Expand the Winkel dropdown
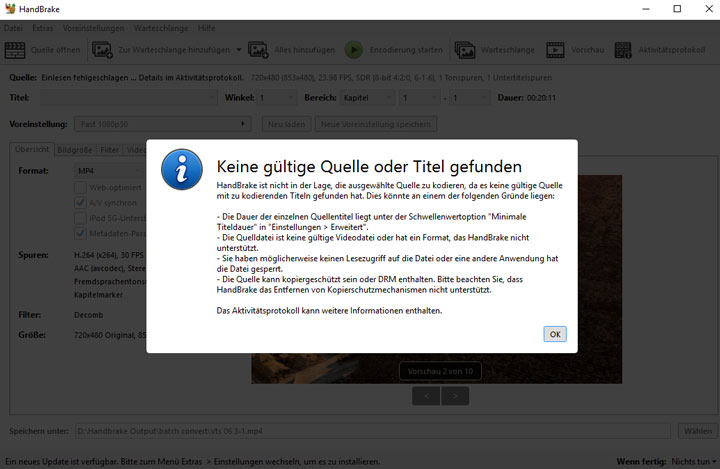 click(x=276, y=97)
